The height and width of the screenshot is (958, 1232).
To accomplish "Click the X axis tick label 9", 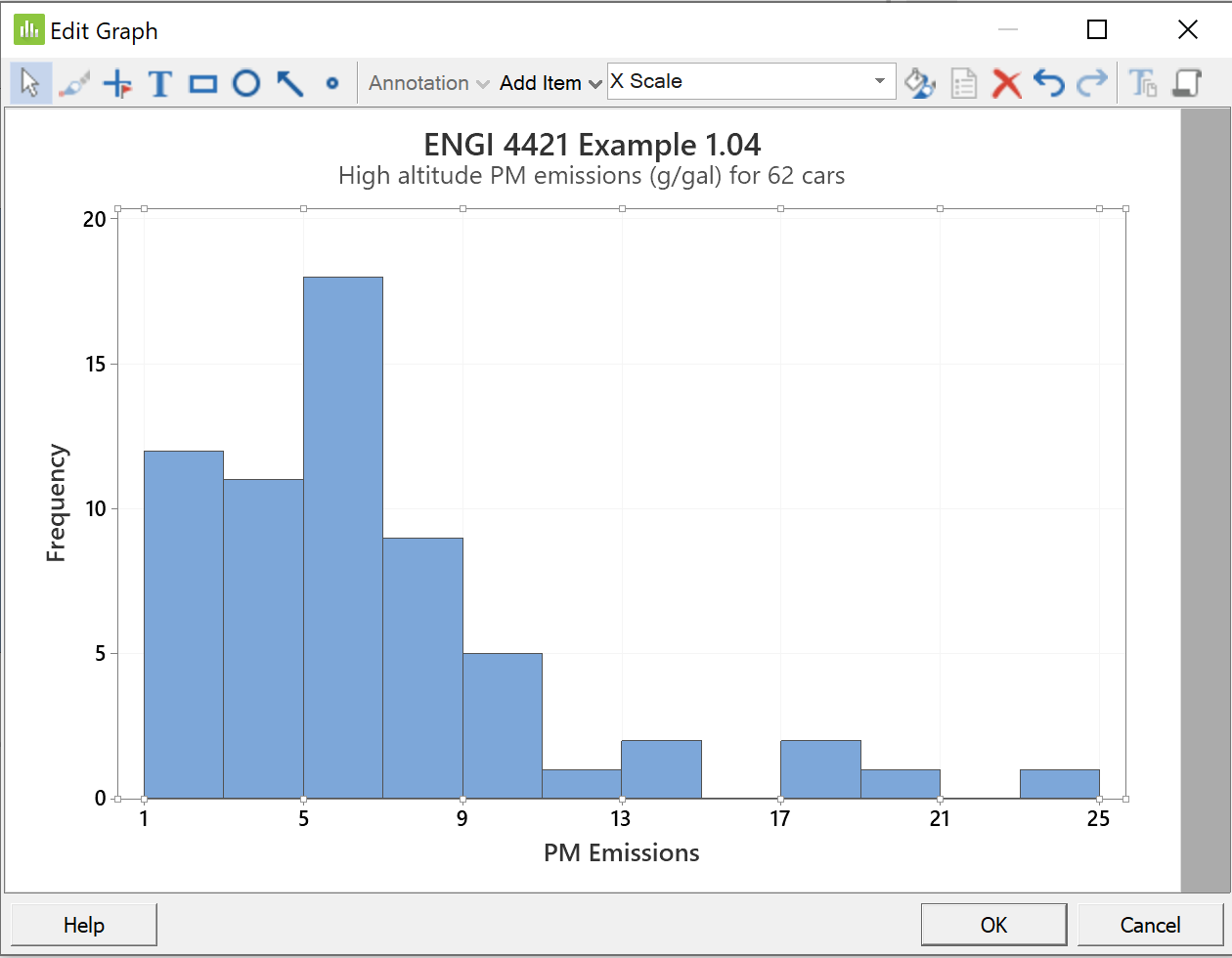I will [462, 818].
